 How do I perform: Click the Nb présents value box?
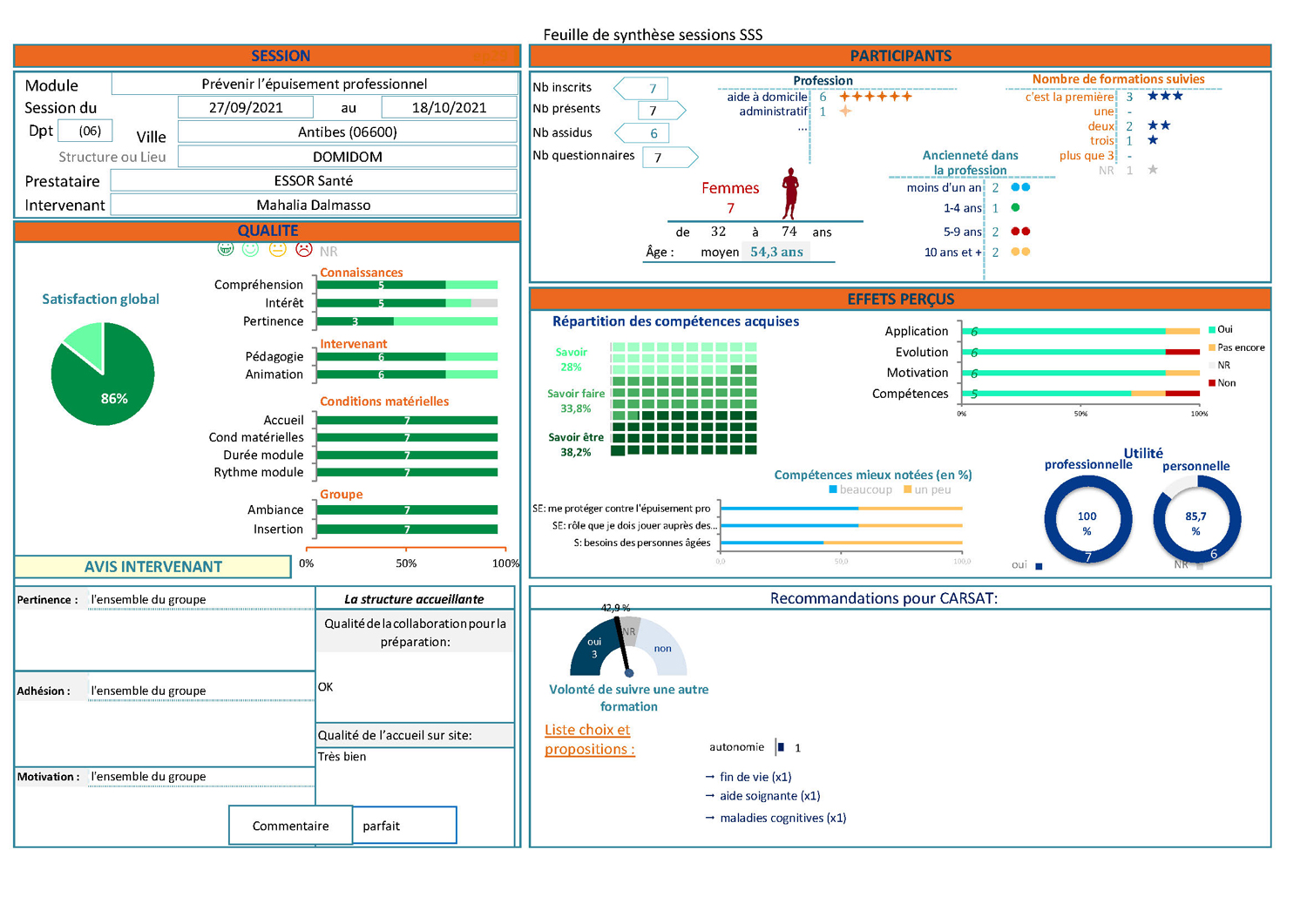tap(662, 111)
